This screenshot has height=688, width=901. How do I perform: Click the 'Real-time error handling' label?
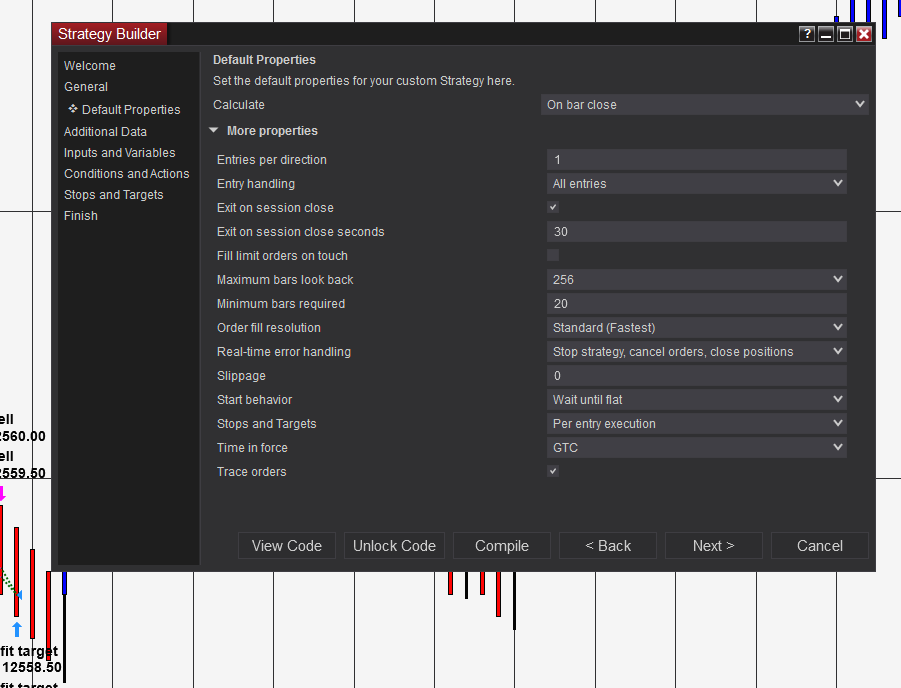(x=284, y=352)
